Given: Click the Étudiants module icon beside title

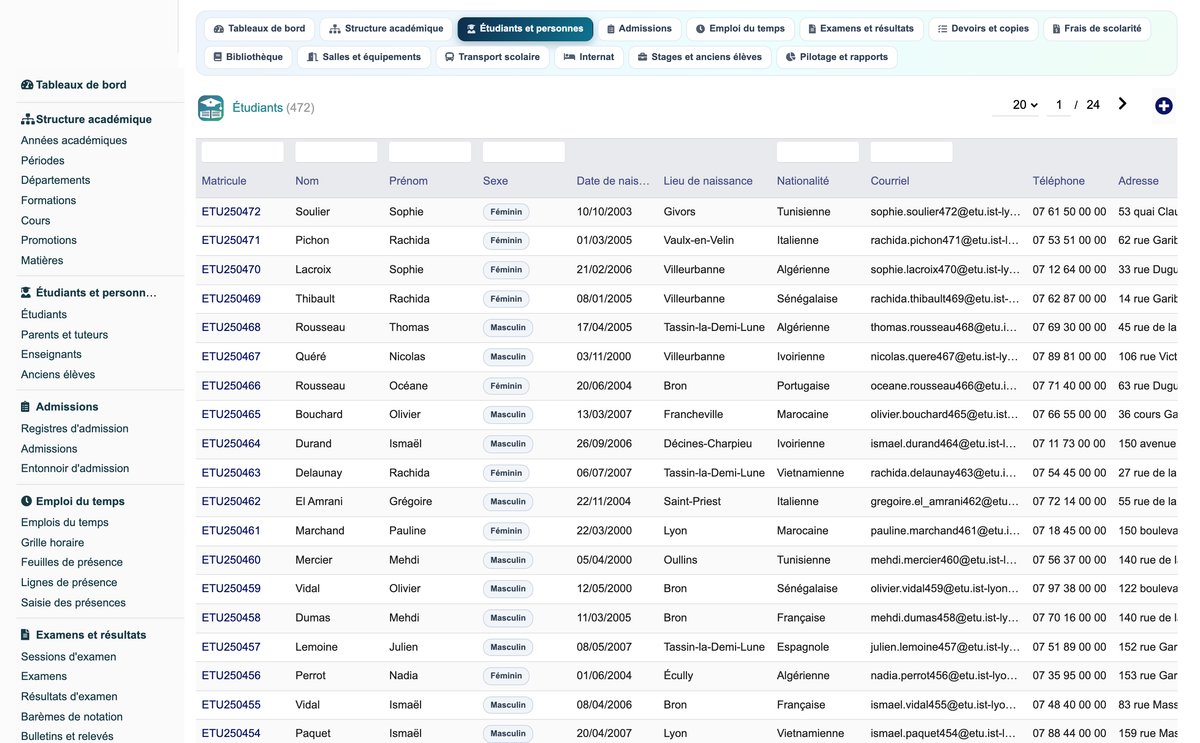Looking at the screenshot, I should click(211, 107).
